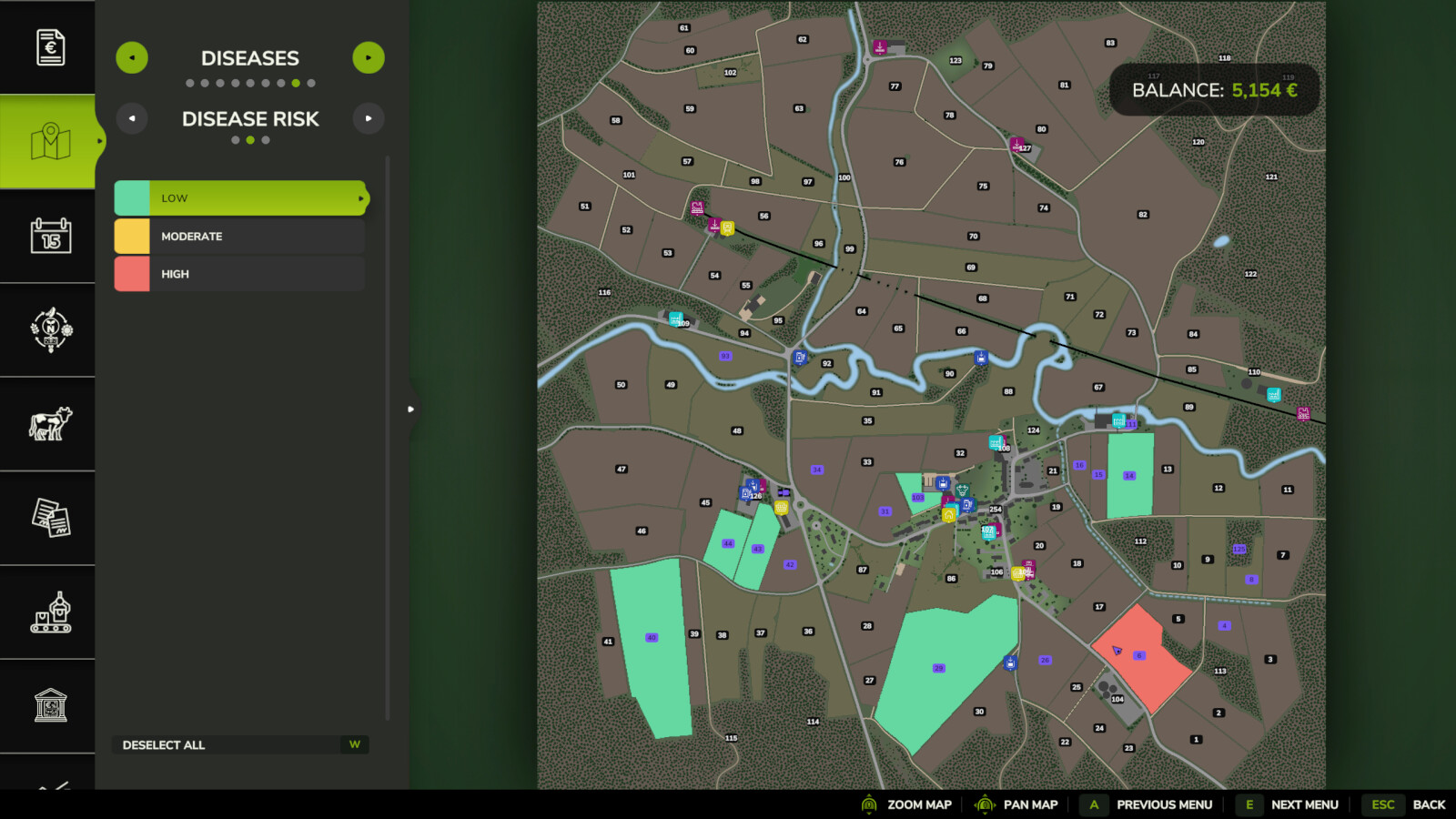Select the magenta sell point icon near field 123
The width and height of the screenshot is (1456, 819).
(x=880, y=47)
